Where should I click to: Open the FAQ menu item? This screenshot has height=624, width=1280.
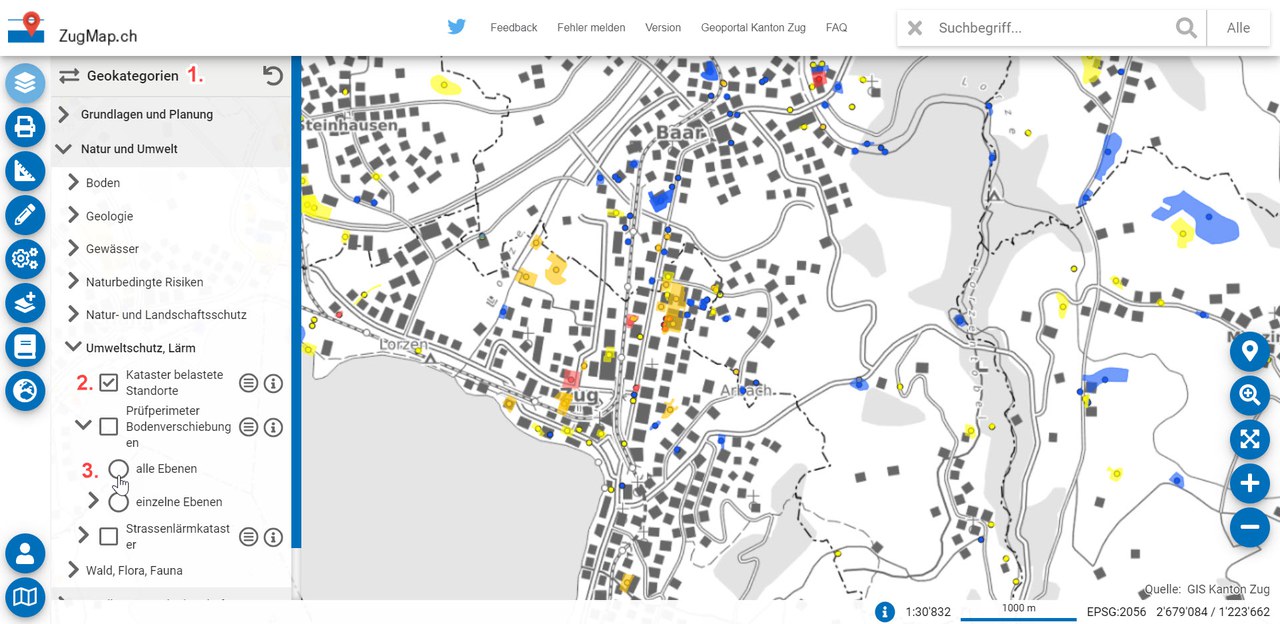pyautogui.click(x=836, y=28)
